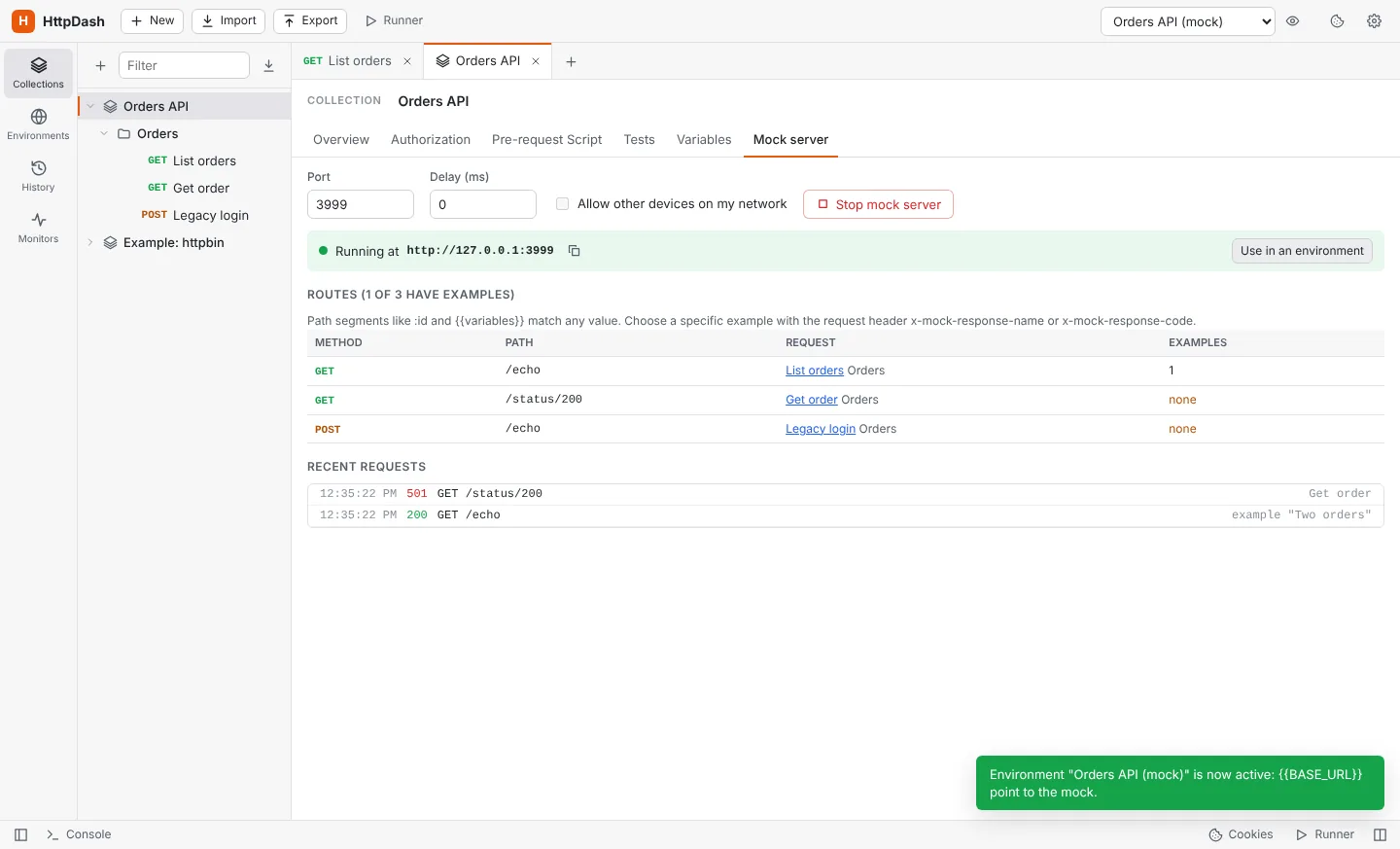1400x849 pixels.
Task: Toggle the split layout icon in the status bar
Action: [1380, 834]
